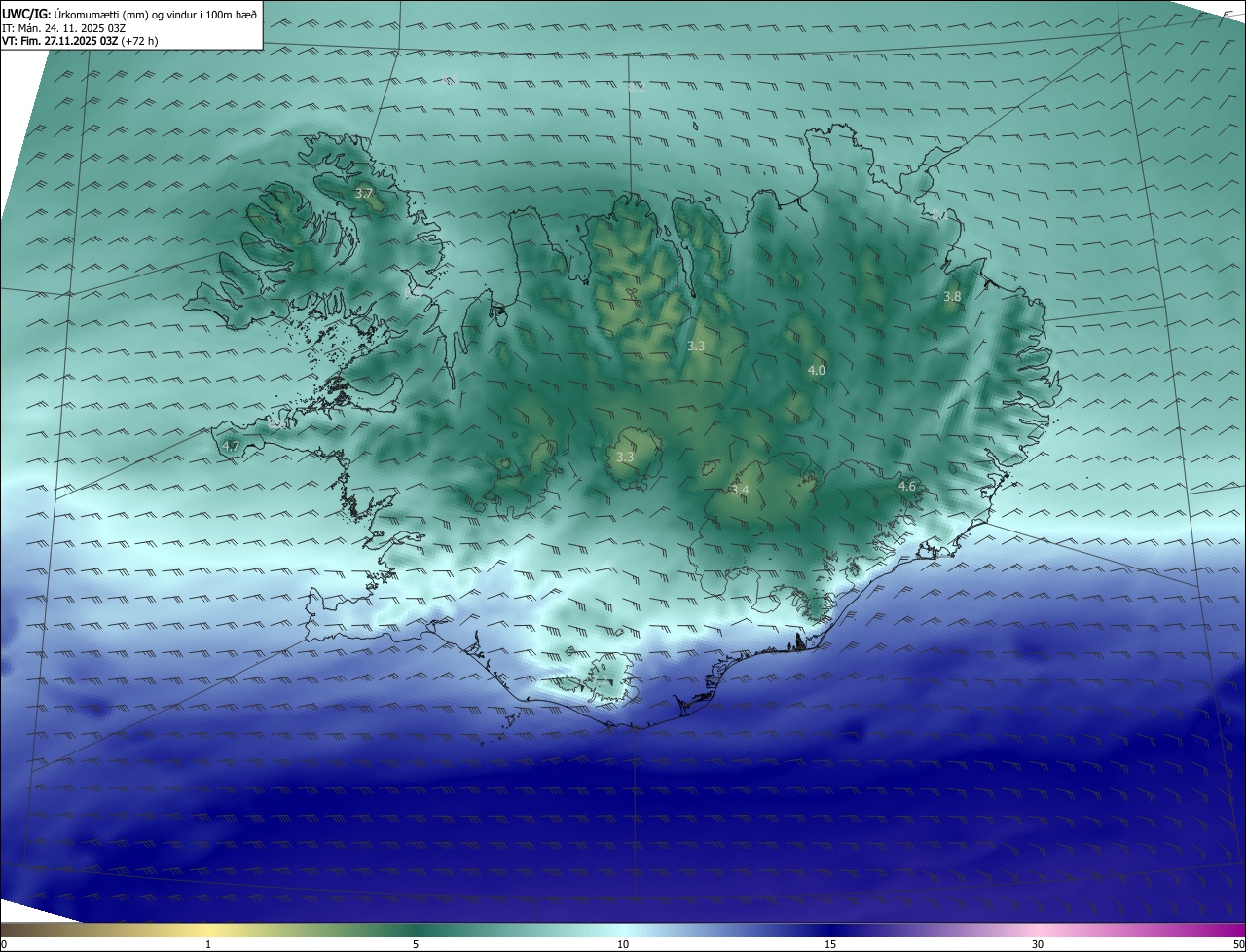Image resolution: width=1246 pixels, height=952 pixels.
Task: Click the 3.7 value over the Westfjords
Action: coord(364,194)
